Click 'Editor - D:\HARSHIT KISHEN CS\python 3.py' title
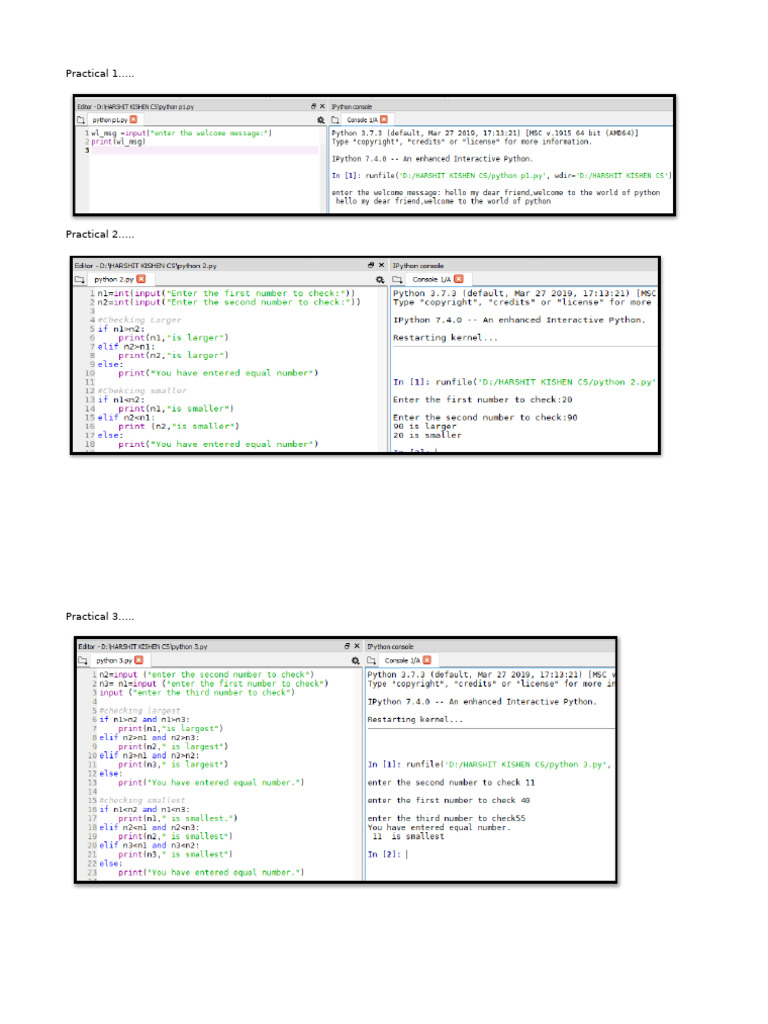The width and height of the screenshot is (768, 1024). coord(143,647)
